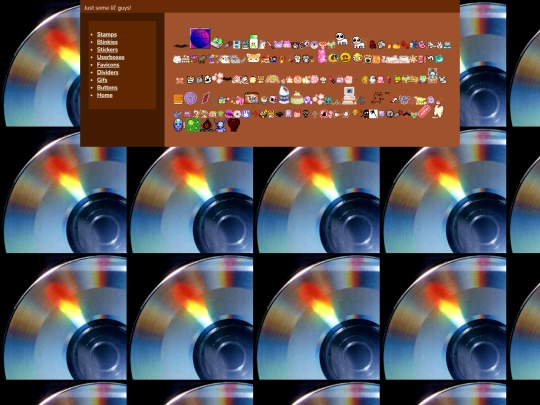This screenshot has width=540, height=405.
Task: Click the blue alien head favicon
Action: pos(178,125)
